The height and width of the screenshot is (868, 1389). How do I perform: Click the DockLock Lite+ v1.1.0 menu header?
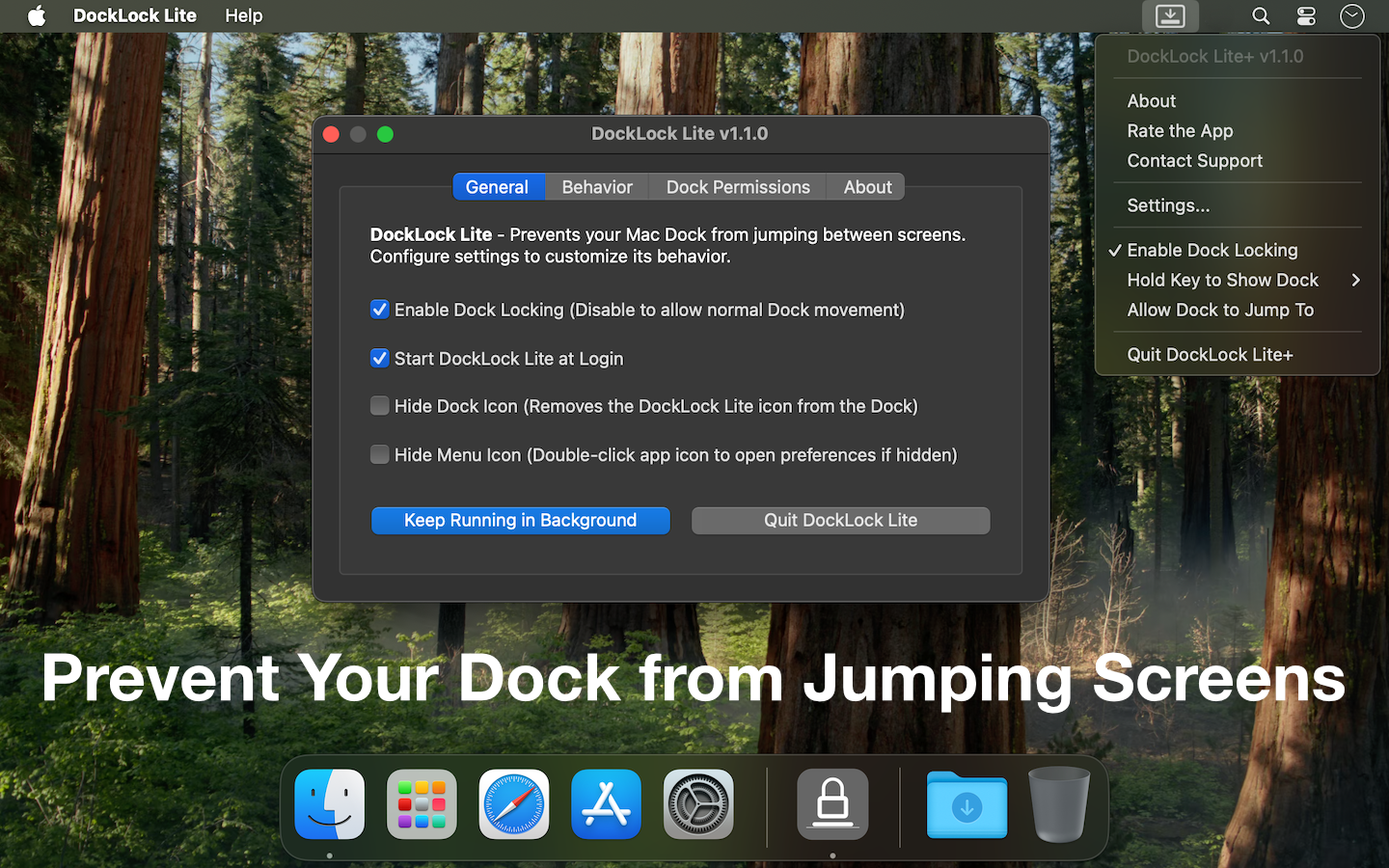1215,57
